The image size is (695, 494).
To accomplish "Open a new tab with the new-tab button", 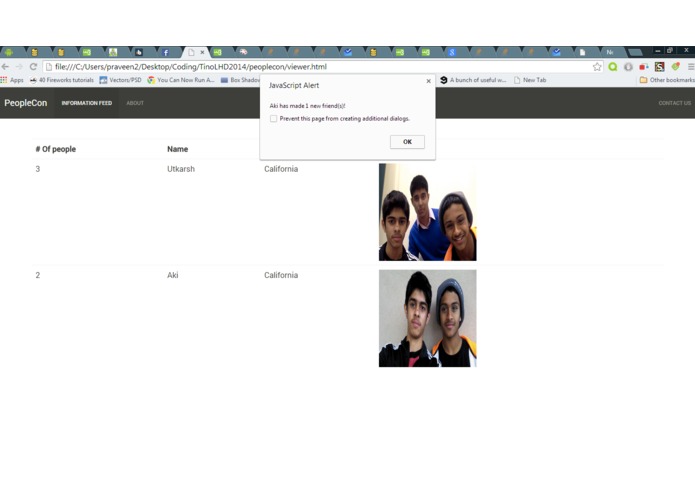I will [635, 52].
